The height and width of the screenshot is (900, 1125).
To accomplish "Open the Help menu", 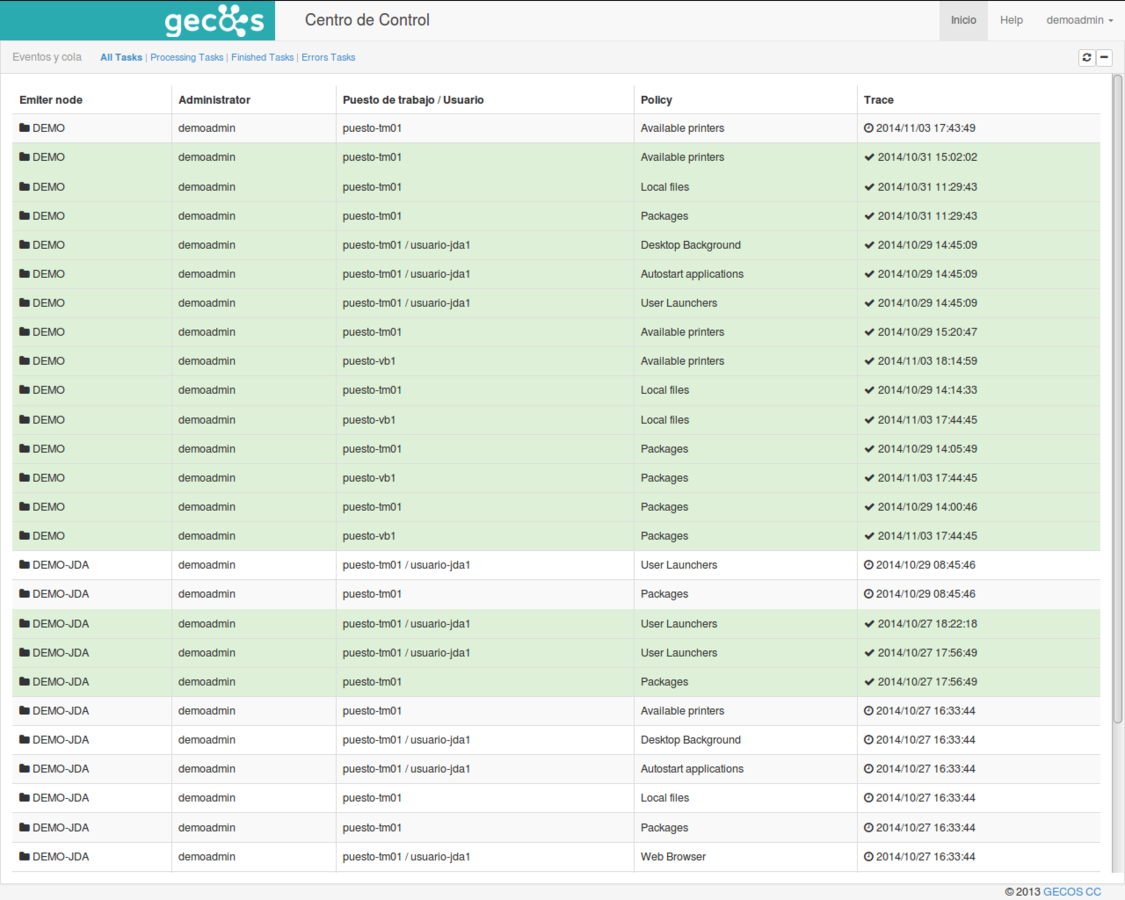I will (1011, 19).
